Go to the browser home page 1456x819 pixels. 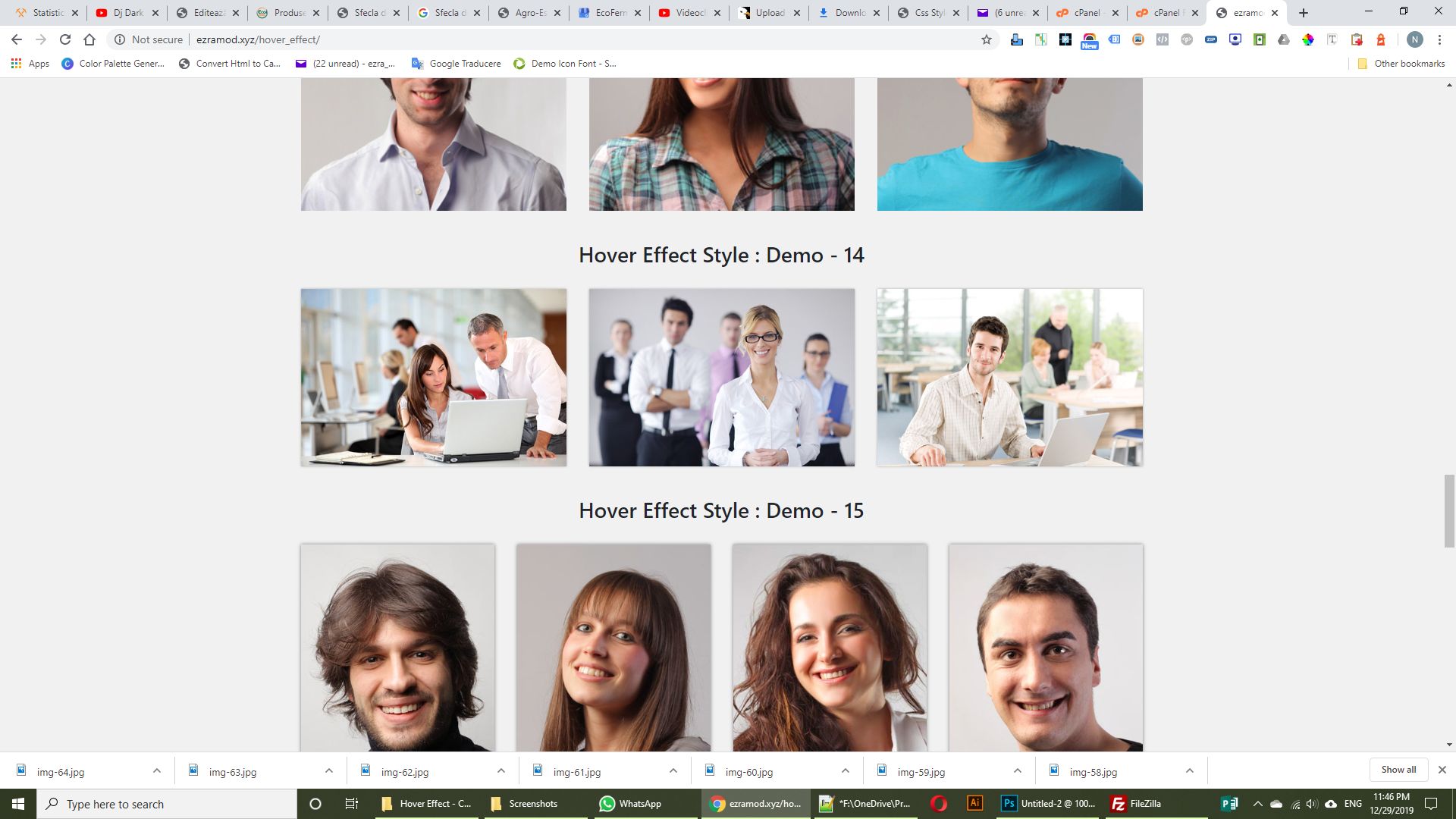point(89,39)
